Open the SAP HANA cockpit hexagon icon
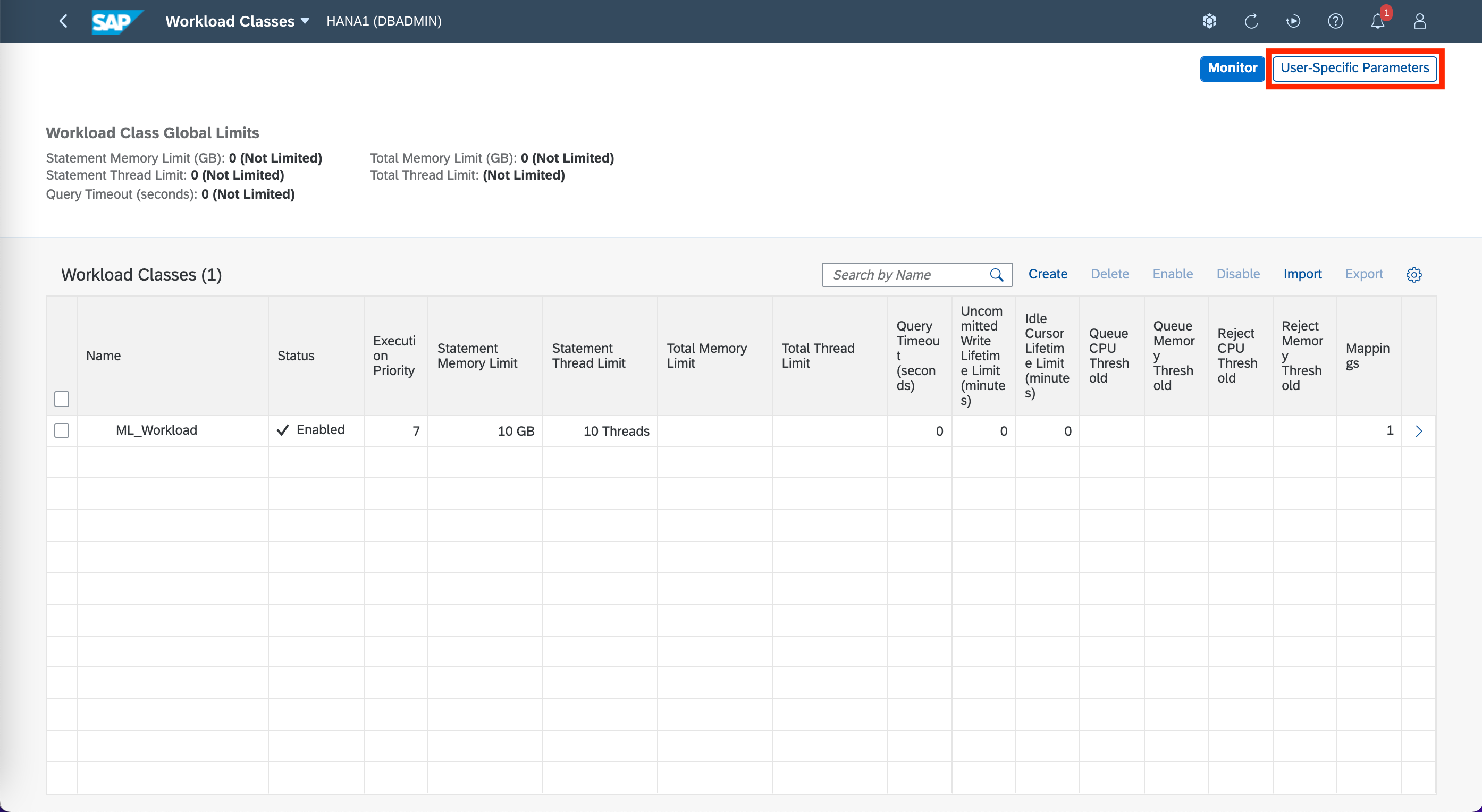The height and width of the screenshot is (812, 1482). coord(1209,21)
